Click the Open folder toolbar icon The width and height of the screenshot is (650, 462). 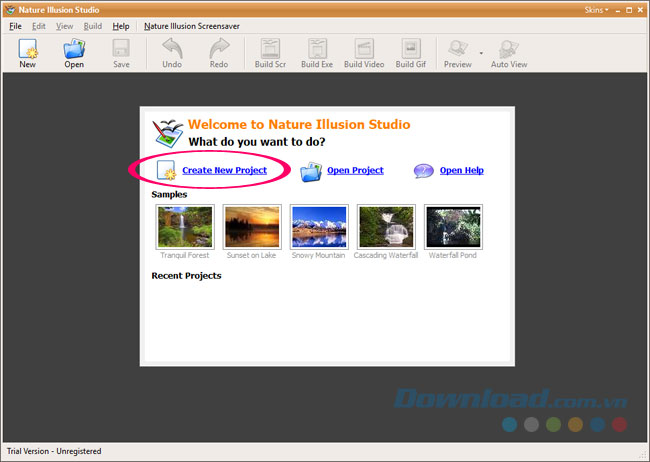point(74,49)
